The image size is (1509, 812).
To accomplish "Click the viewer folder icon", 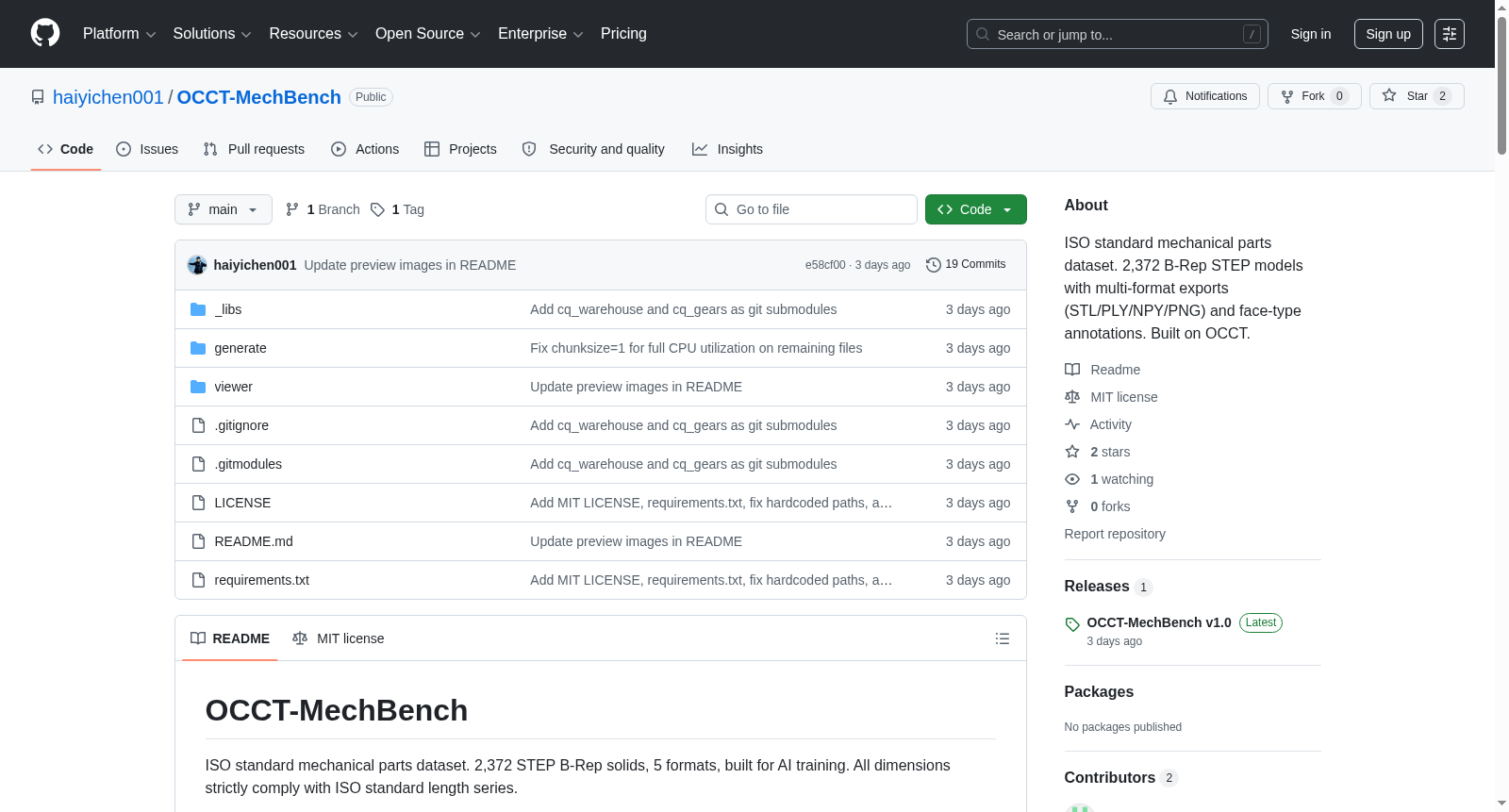I will 198,387.
